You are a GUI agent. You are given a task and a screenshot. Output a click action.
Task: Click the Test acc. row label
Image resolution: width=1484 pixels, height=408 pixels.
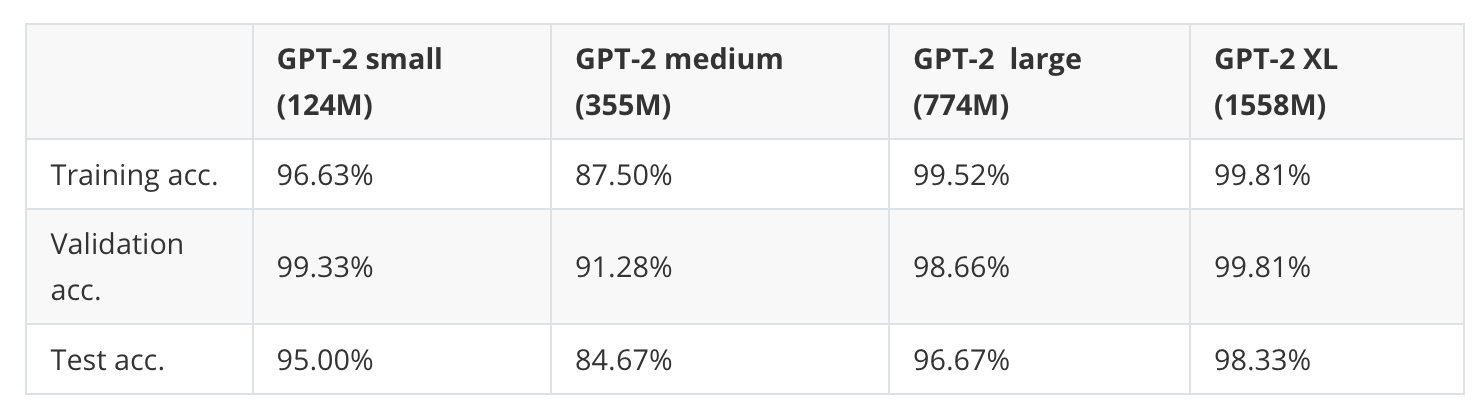point(108,360)
